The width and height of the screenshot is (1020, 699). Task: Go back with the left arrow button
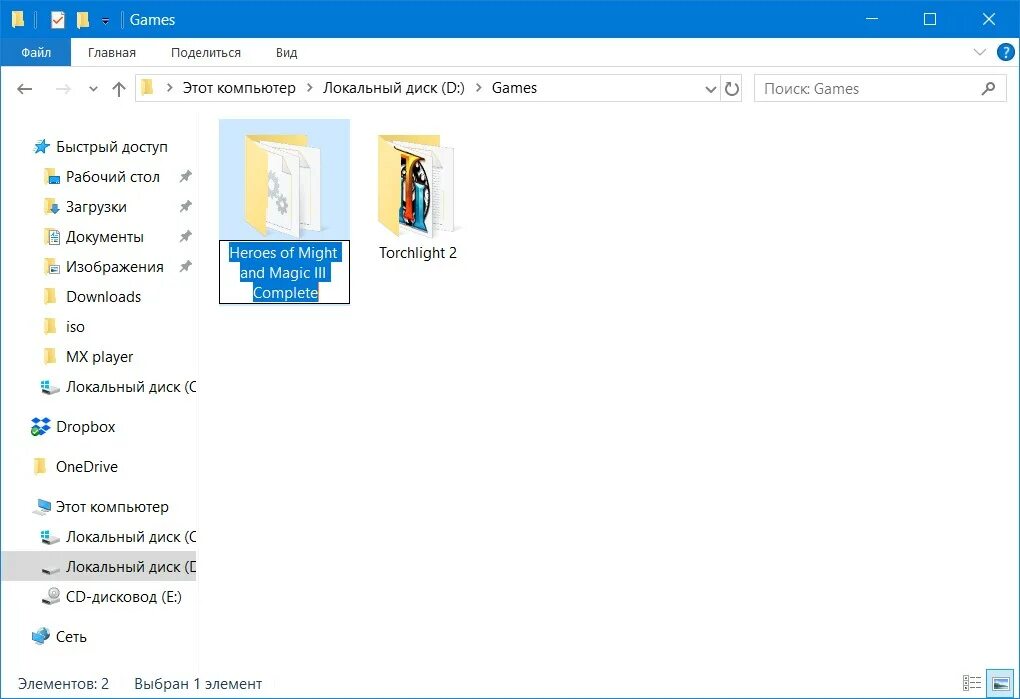point(25,88)
